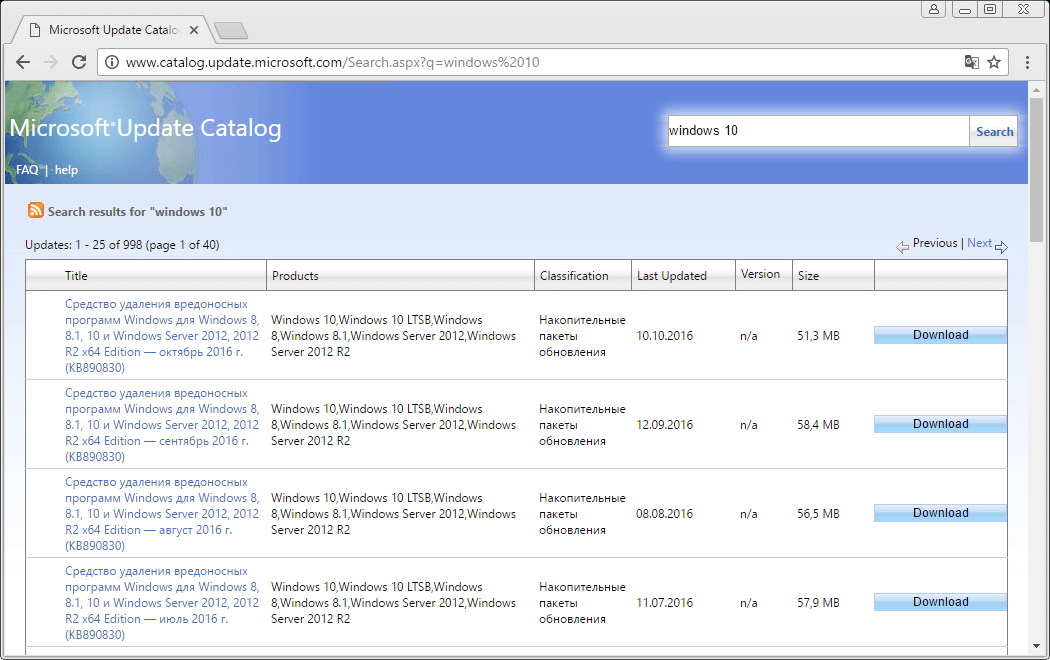
Task: Go forward using the Next arrow icon
Action: (x=1003, y=246)
